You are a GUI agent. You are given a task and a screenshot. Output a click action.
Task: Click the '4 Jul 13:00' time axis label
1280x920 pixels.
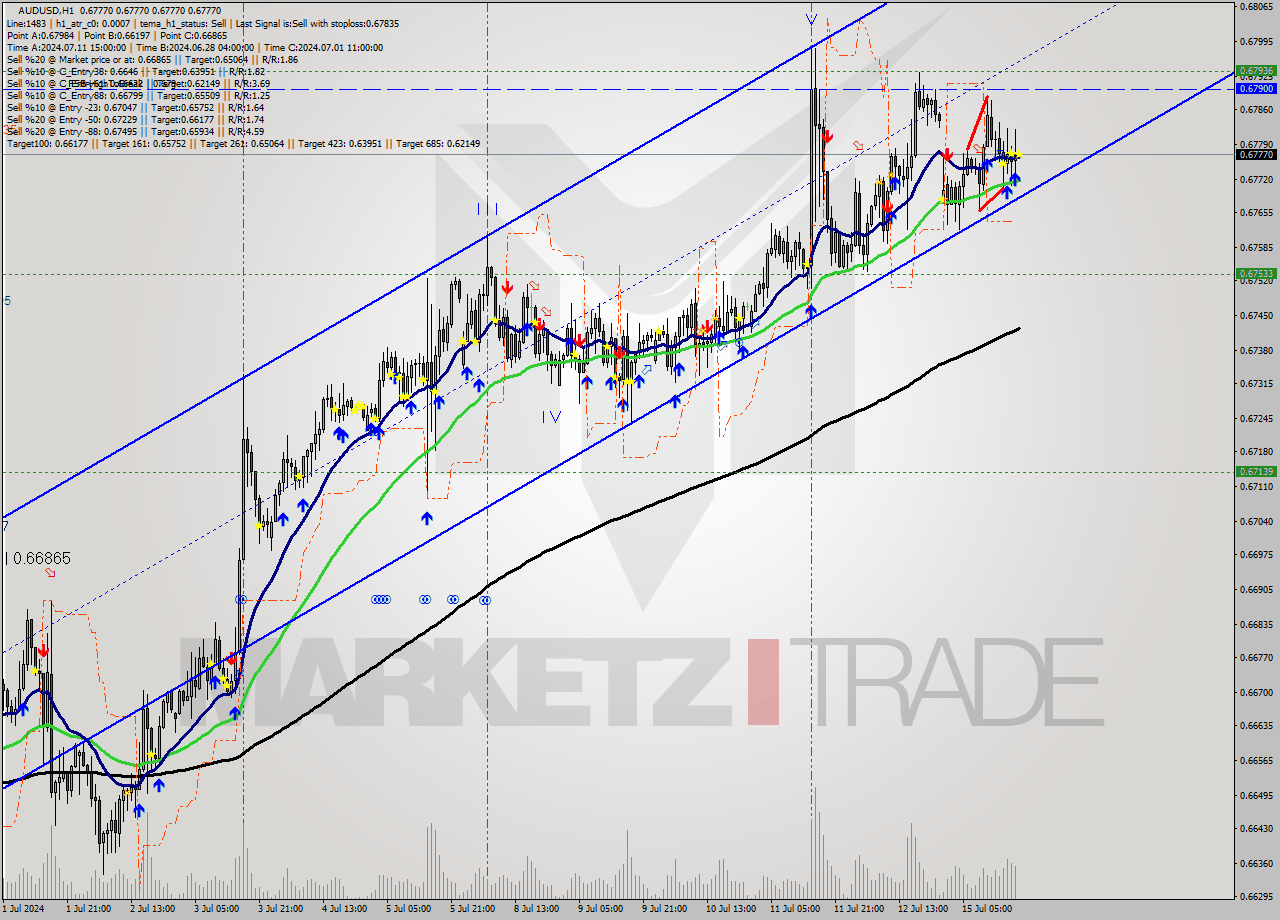coord(346,909)
